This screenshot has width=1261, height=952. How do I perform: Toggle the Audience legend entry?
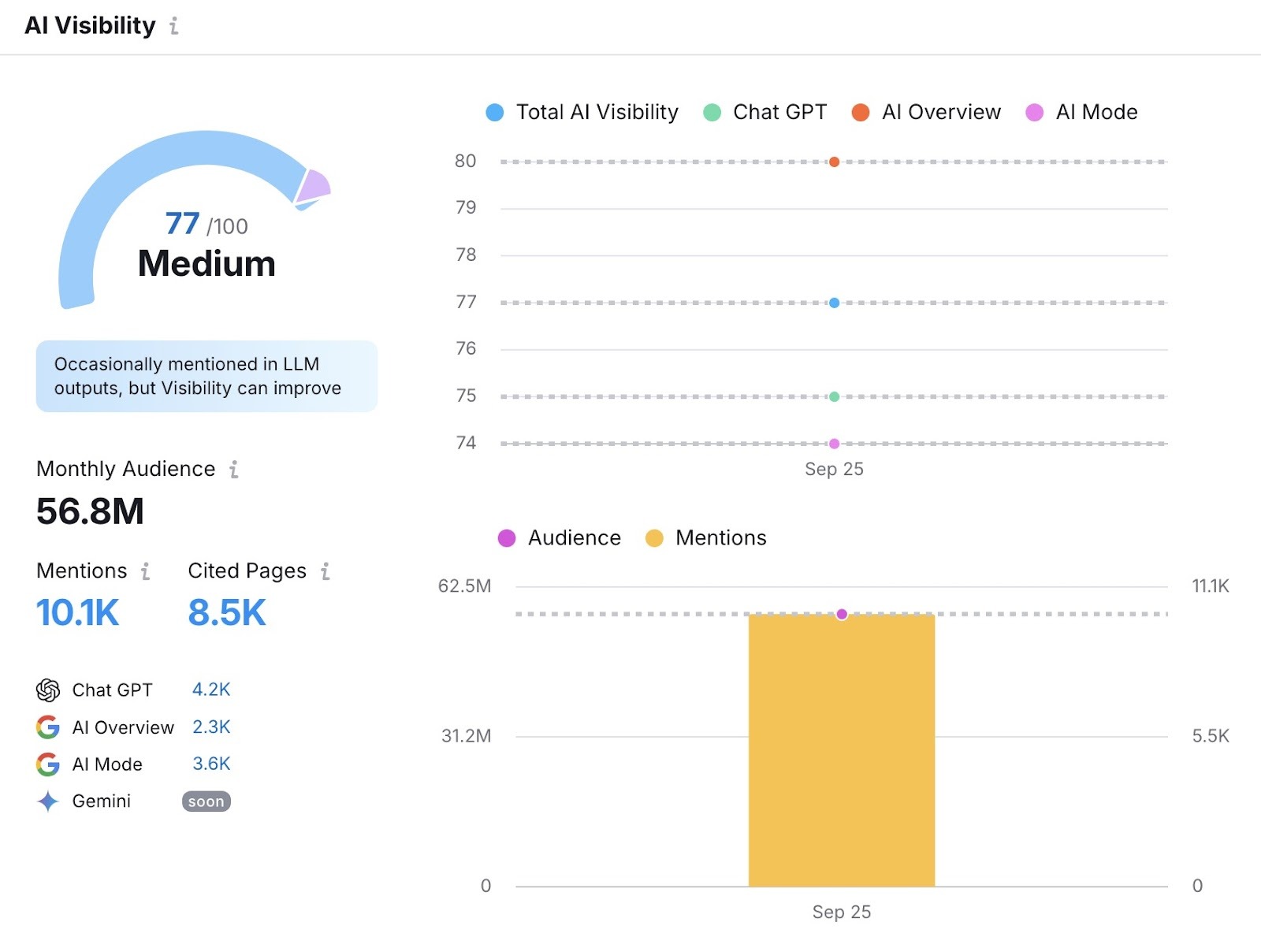[507, 537]
